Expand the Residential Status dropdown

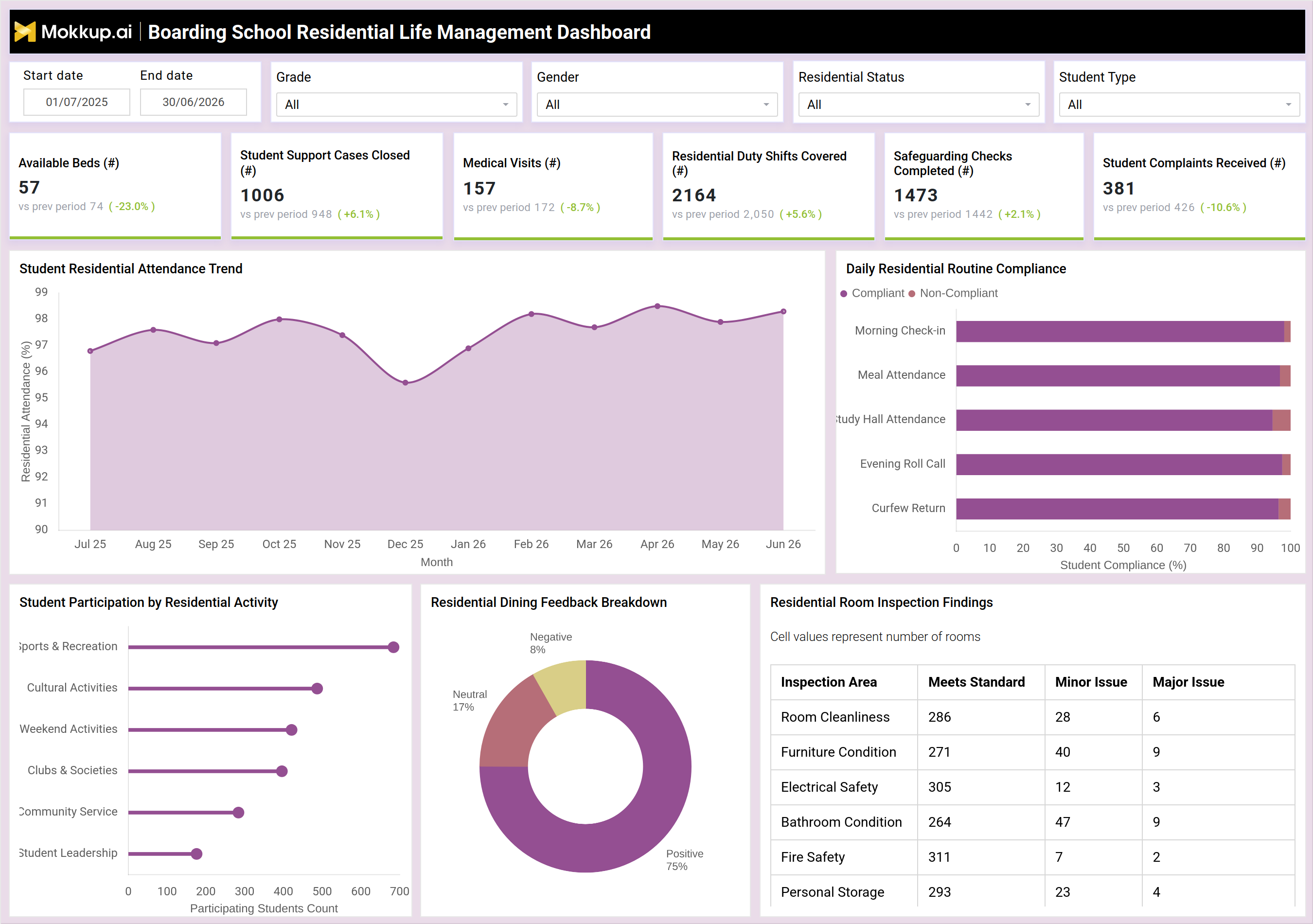click(x=919, y=105)
